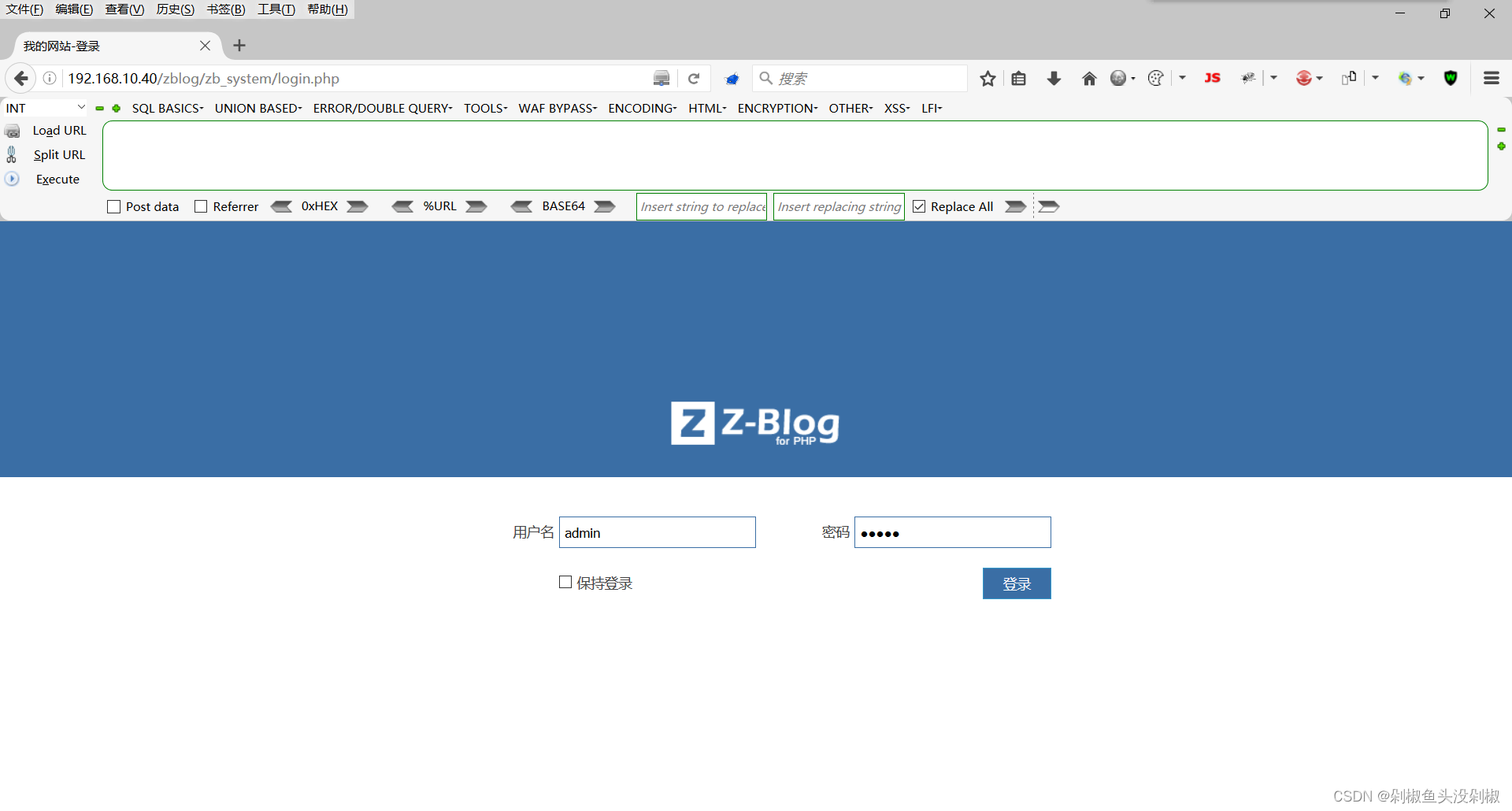Open the 文件(F) menu

point(24,9)
